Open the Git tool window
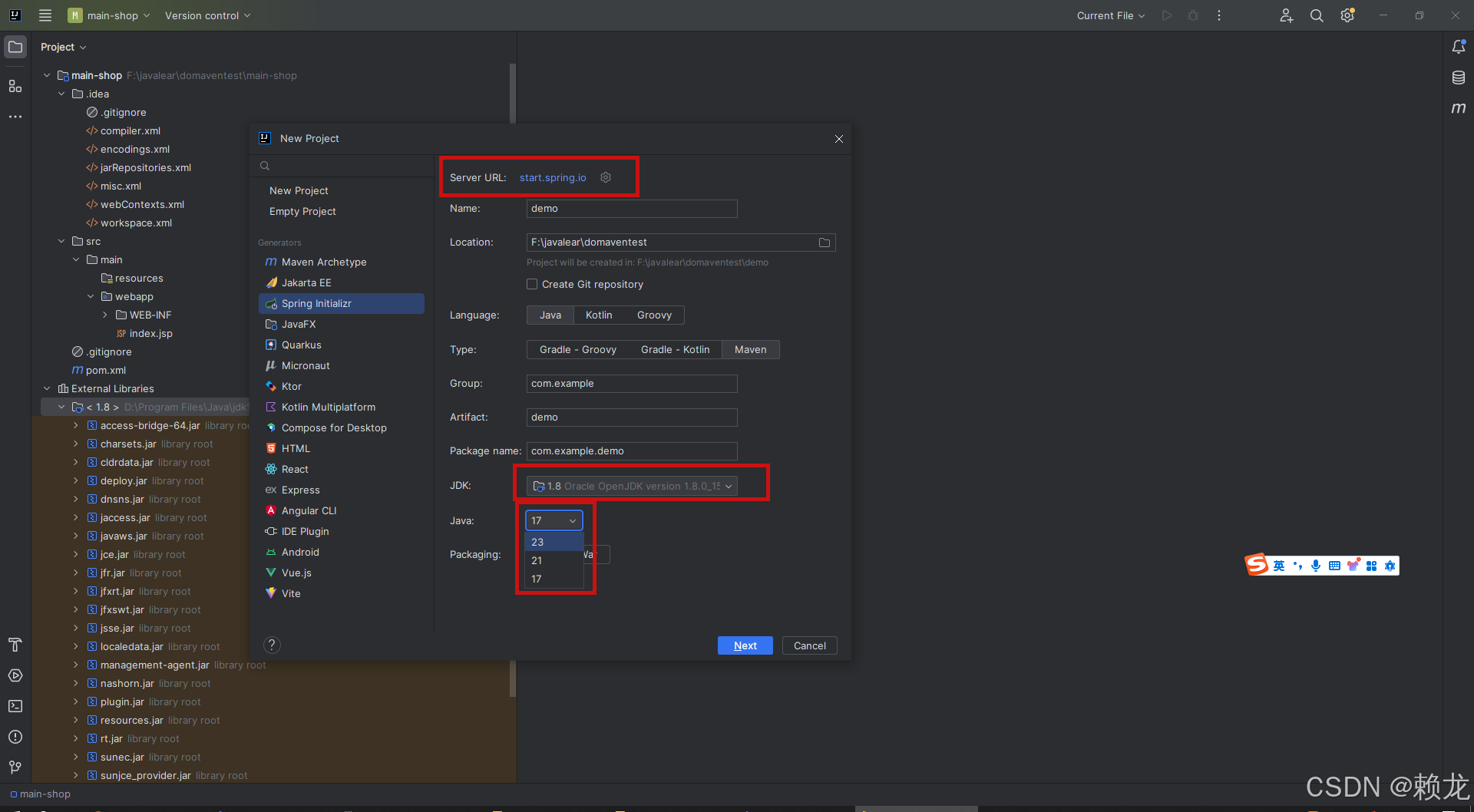 [15, 767]
